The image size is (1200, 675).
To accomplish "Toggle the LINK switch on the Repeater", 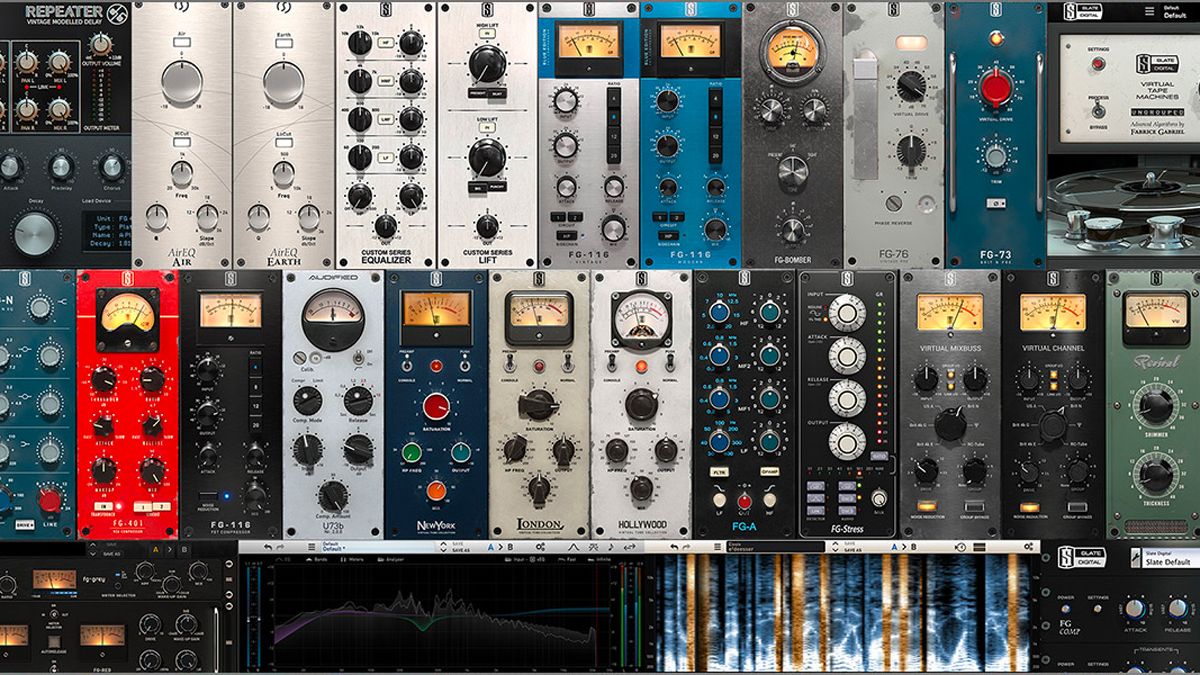I will coord(41,87).
